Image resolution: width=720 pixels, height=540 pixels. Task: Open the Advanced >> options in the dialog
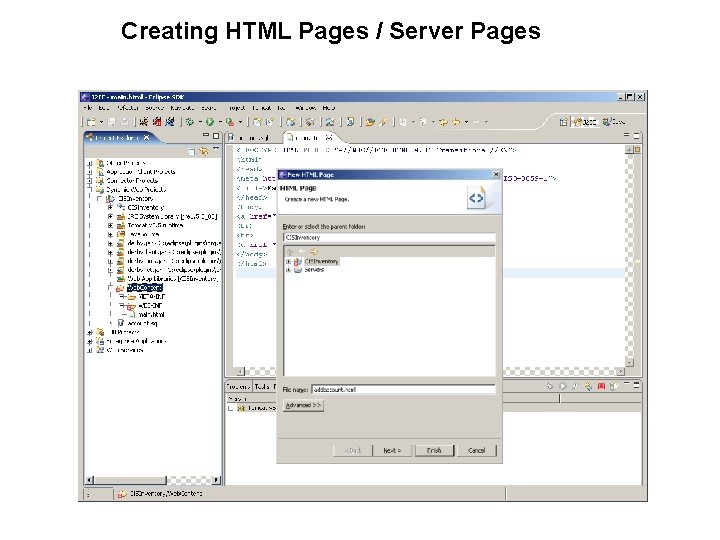click(x=303, y=405)
